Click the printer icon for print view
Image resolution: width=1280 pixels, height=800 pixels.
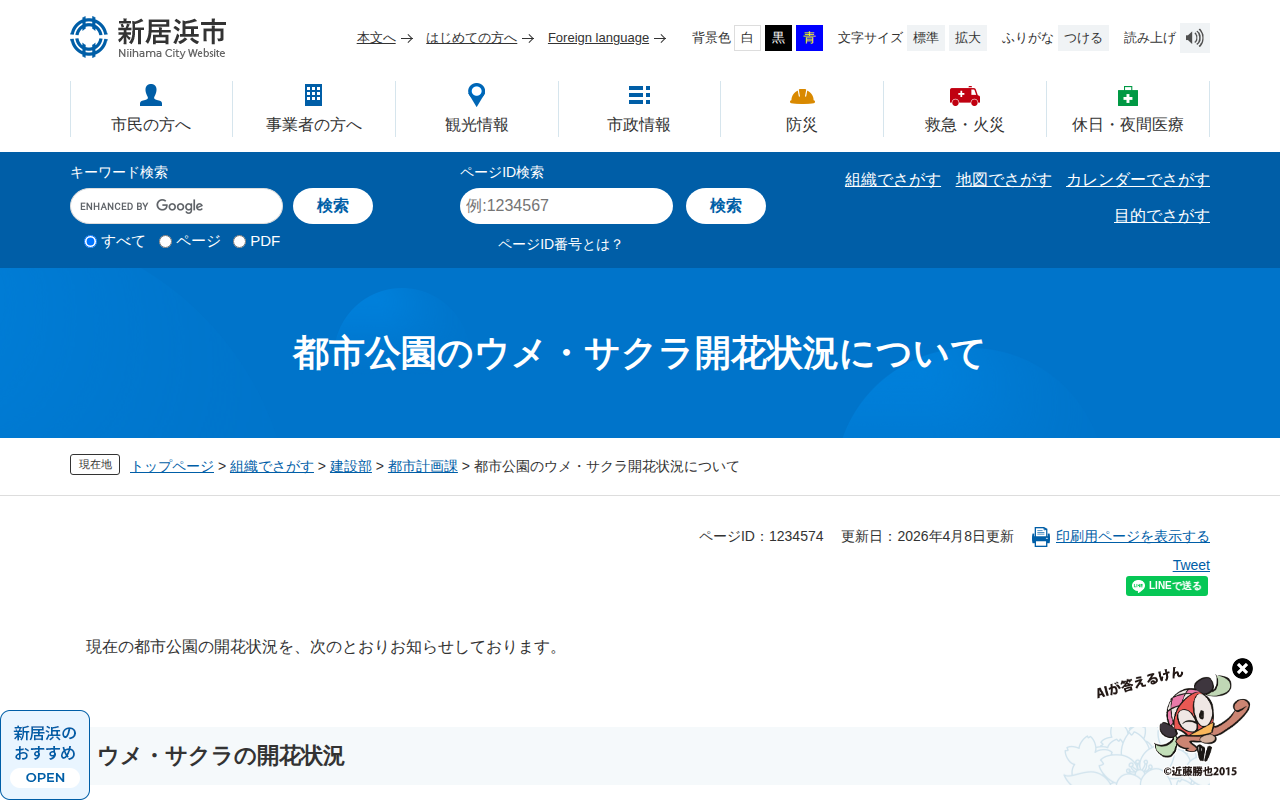[1040, 537]
